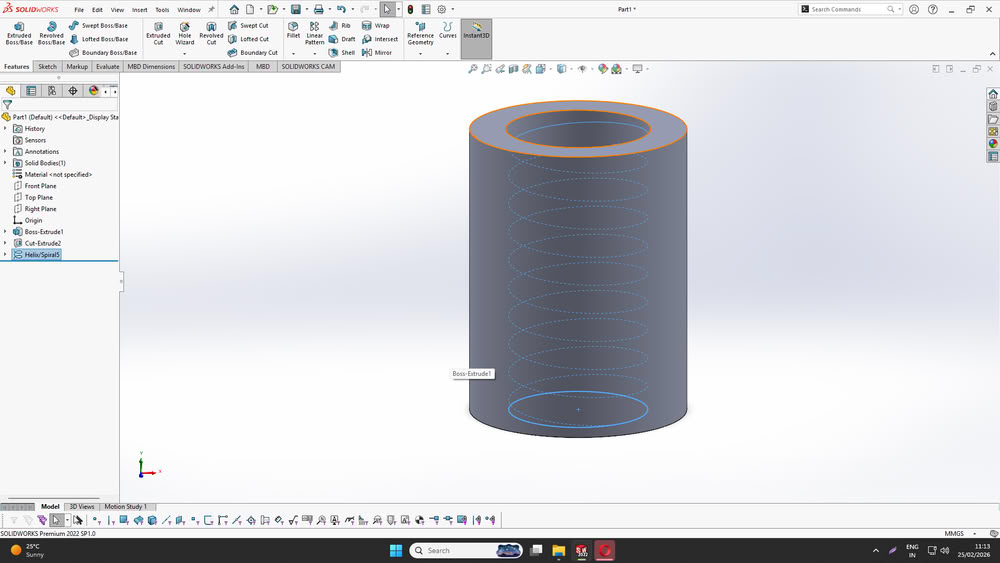The width and height of the screenshot is (1000, 563).
Task: Select the Fillet tool
Action: (293, 29)
